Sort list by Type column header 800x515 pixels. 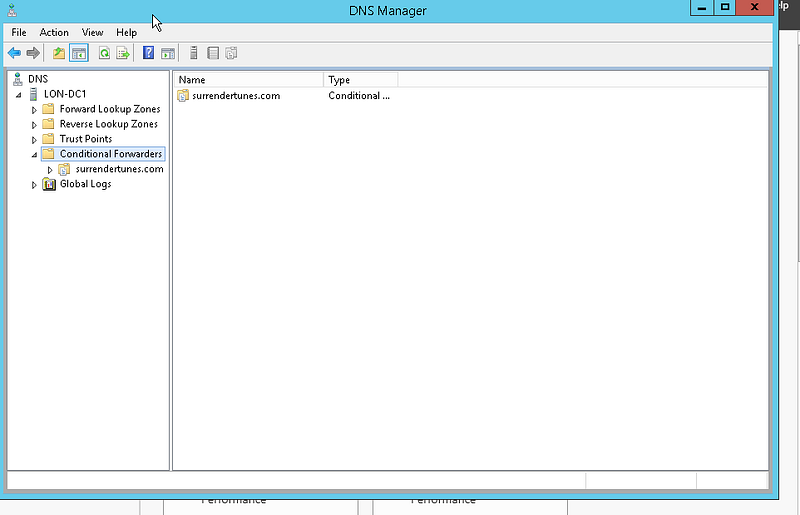[361, 80]
